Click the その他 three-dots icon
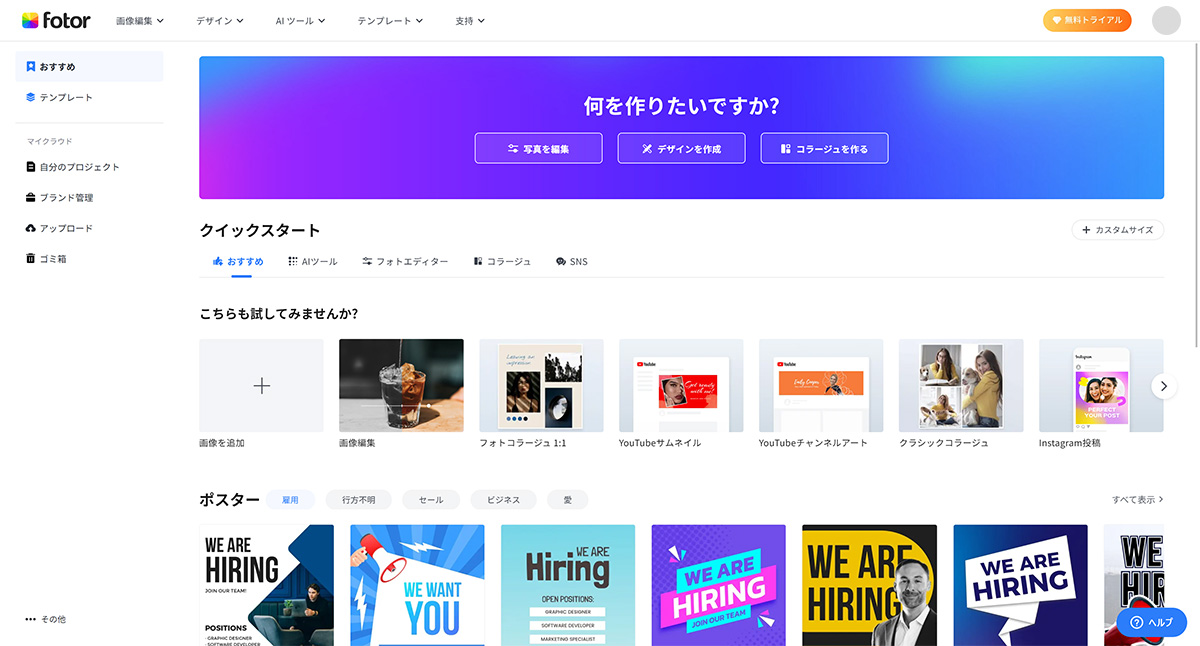The width and height of the screenshot is (1200, 646). point(31,620)
